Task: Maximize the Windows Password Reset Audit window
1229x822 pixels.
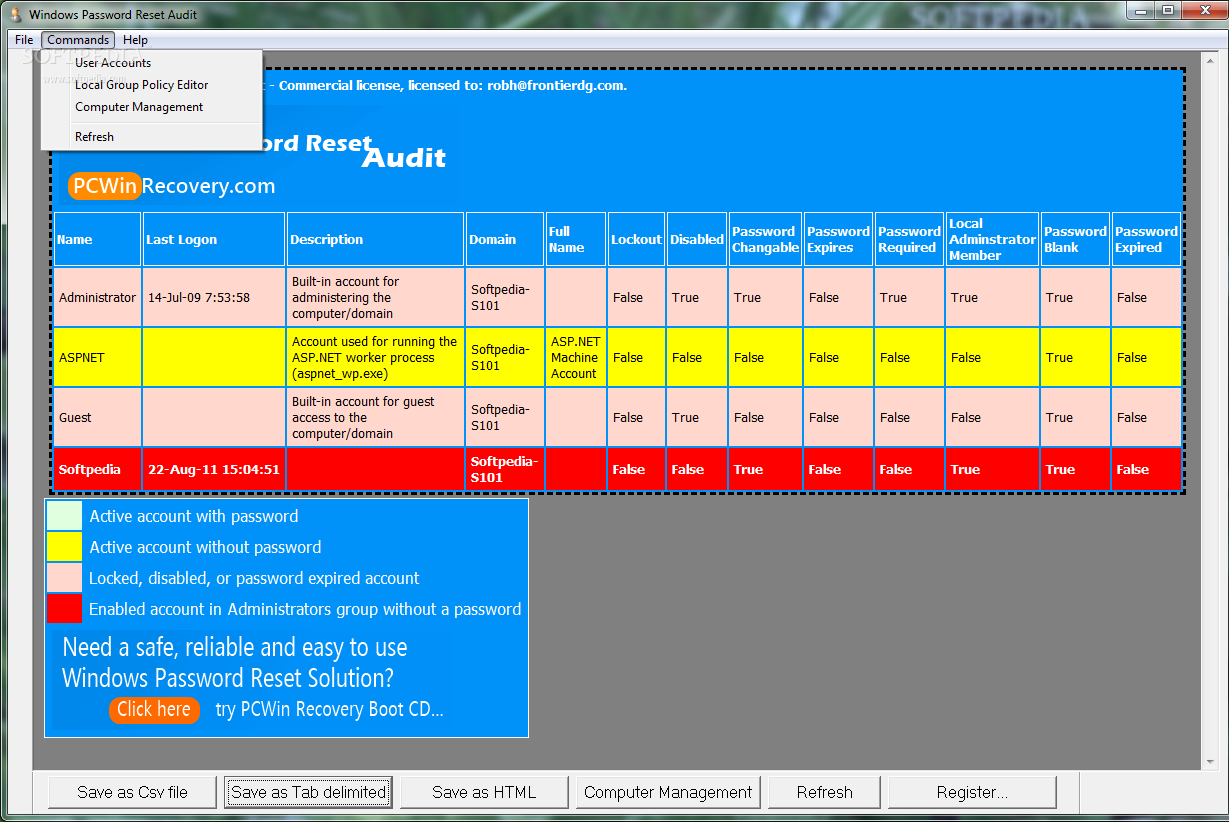Action: pos(1168,9)
